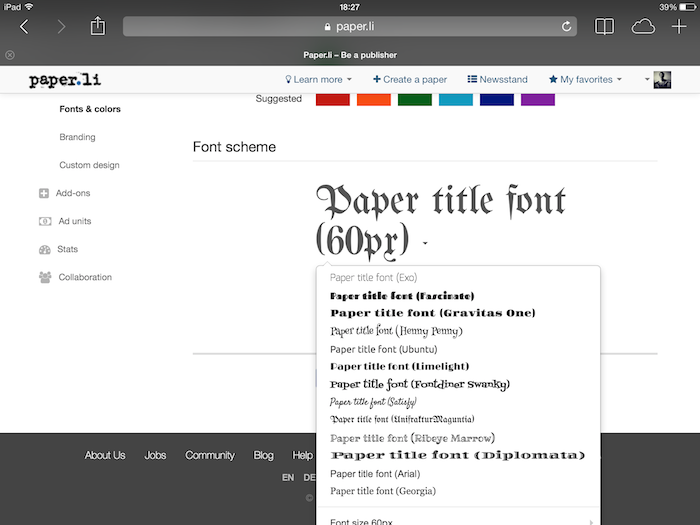Viewport: 700px width, 525px height.
Task: Open Custom design settings
Action: pyautogui.click(x=89, y=165)
